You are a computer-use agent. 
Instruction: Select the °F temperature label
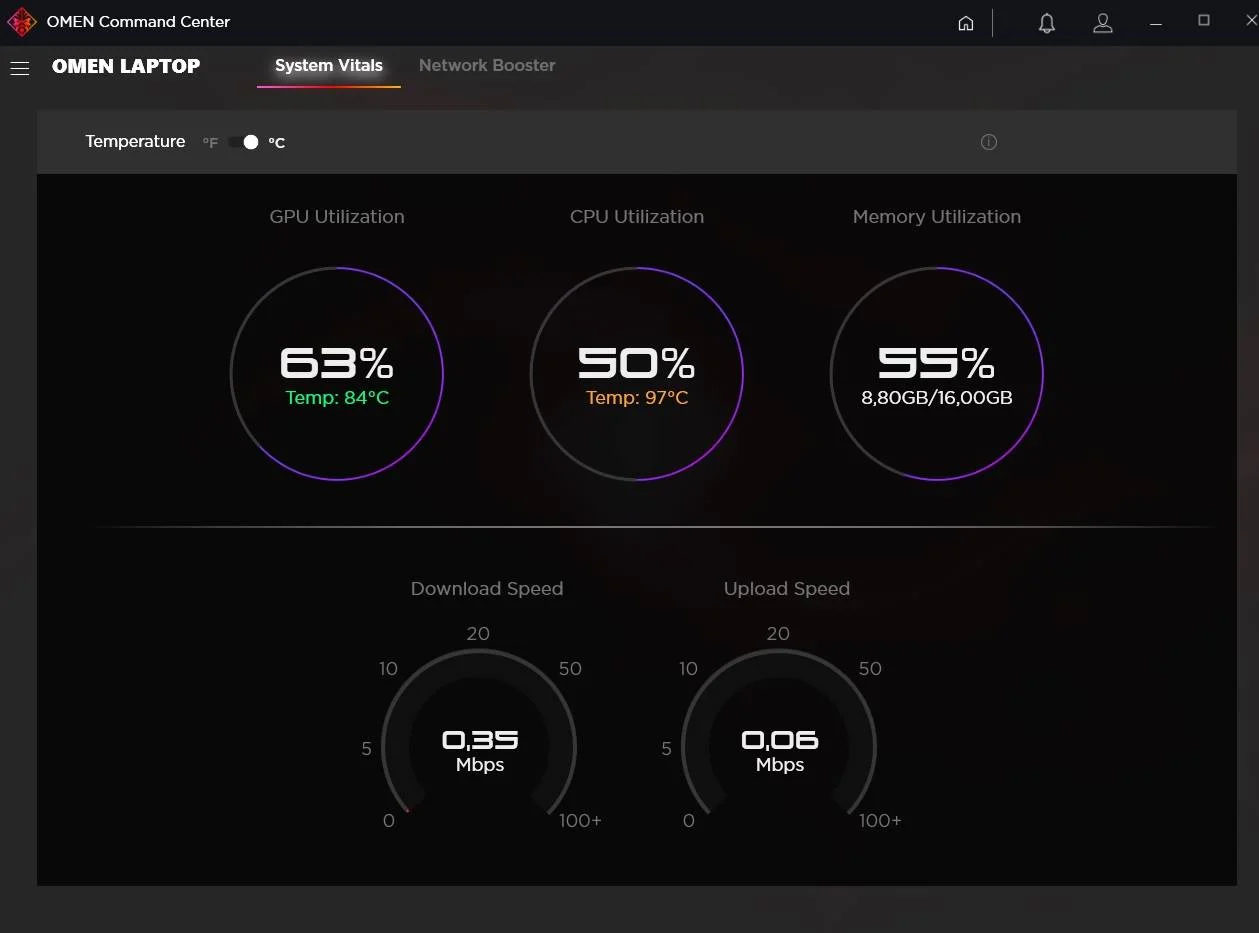click(x=210, y=143)
